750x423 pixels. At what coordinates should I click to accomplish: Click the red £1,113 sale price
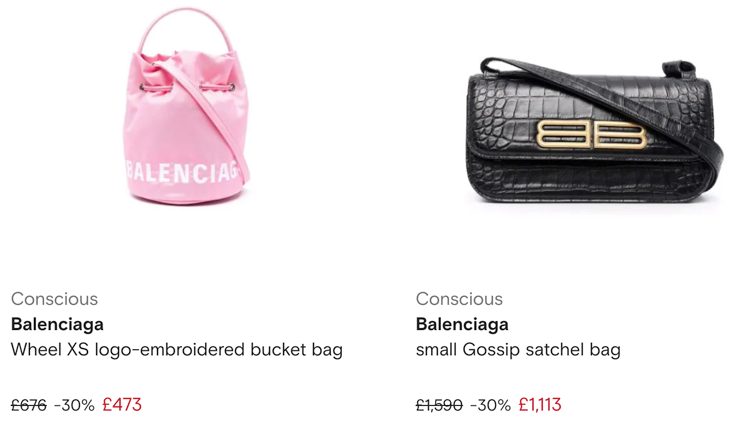click(540, 405)
